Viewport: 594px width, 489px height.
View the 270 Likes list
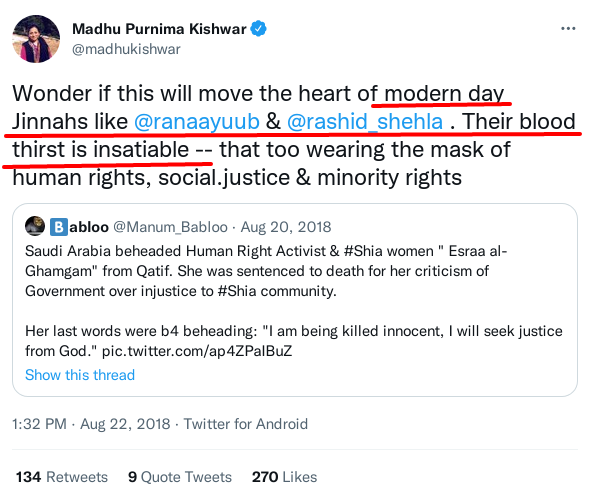click(x=284, y=477)
